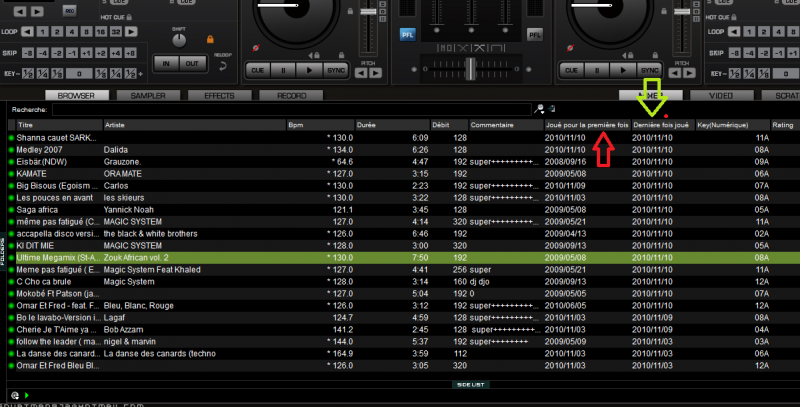Viewport: 800px width, 407px height.
Task: Select the first crossfader curve icon
Action: coord(445,48)
